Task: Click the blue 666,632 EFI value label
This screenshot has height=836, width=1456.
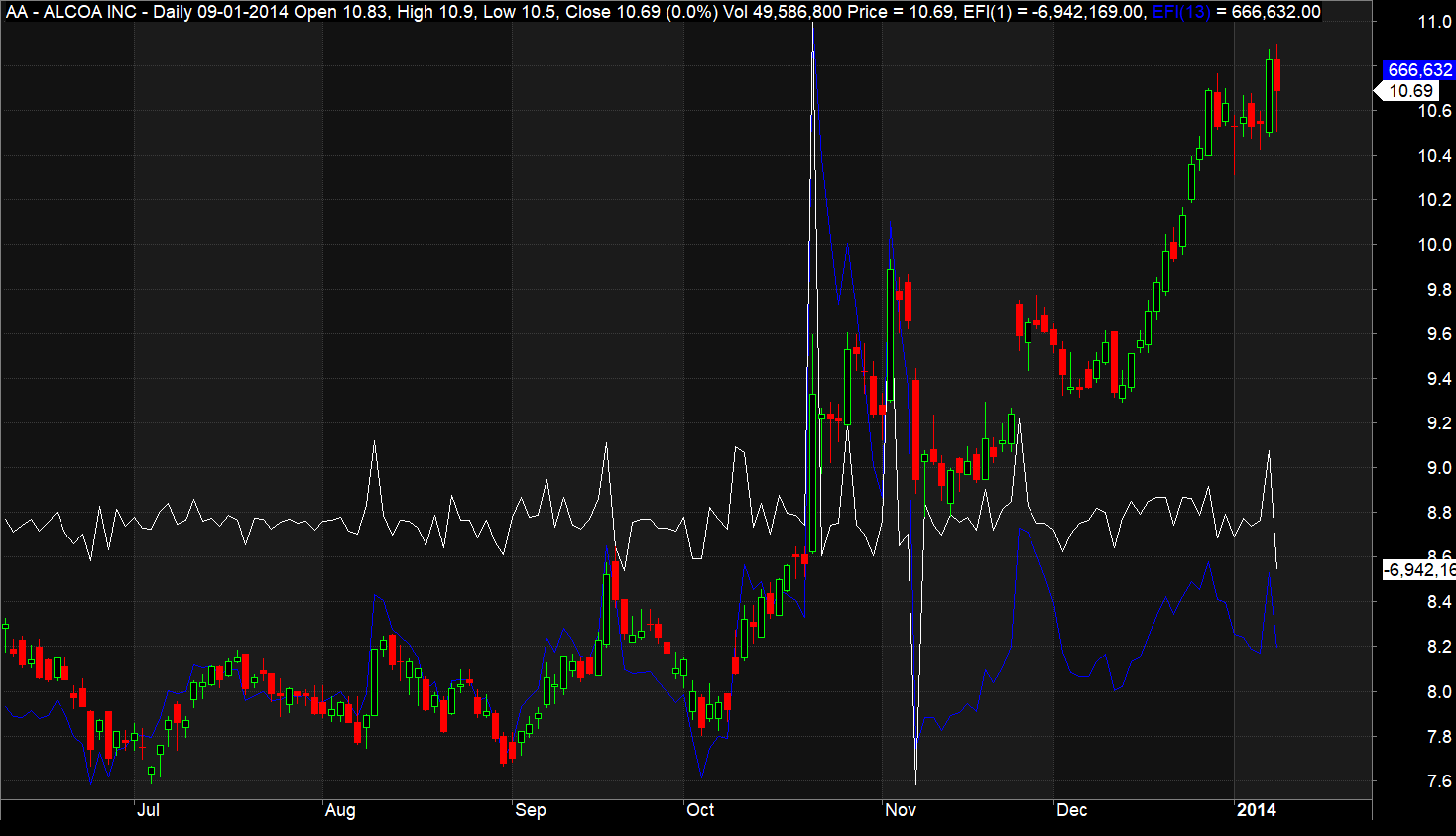Action: pyautogui.click(x=1419, y=70)
